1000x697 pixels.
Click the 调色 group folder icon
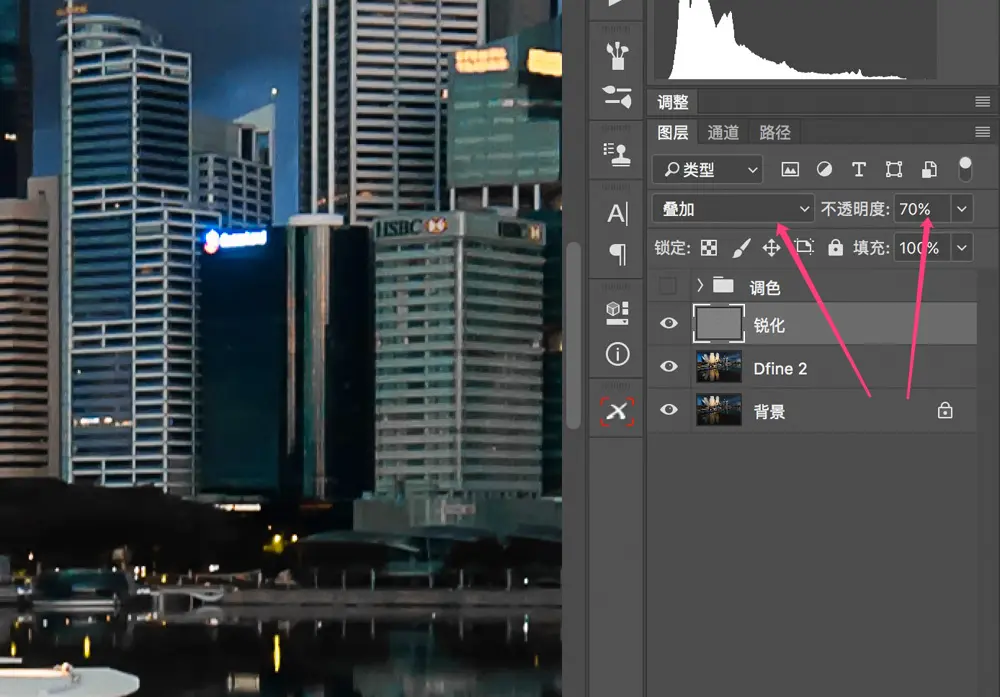[723, 285]
